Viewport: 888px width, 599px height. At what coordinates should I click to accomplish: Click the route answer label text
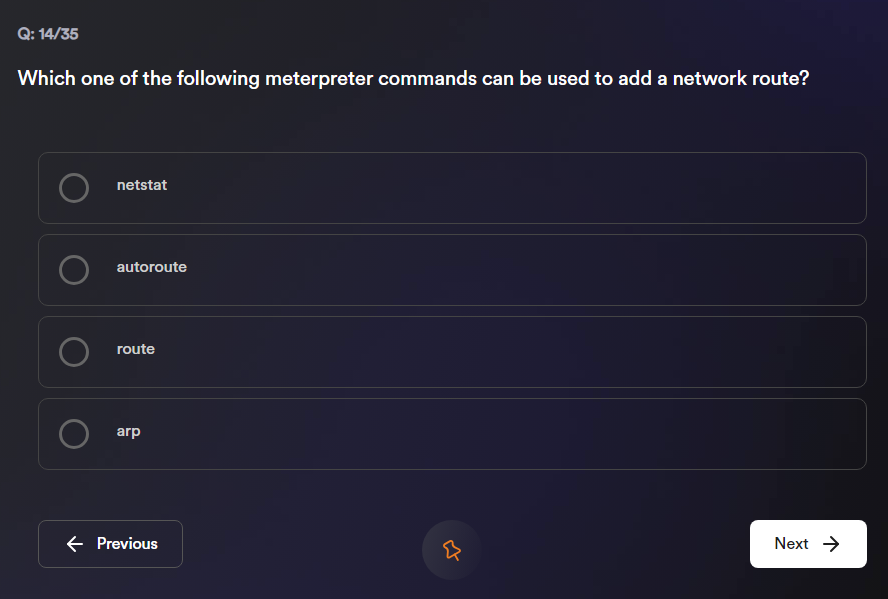point(135,349)
